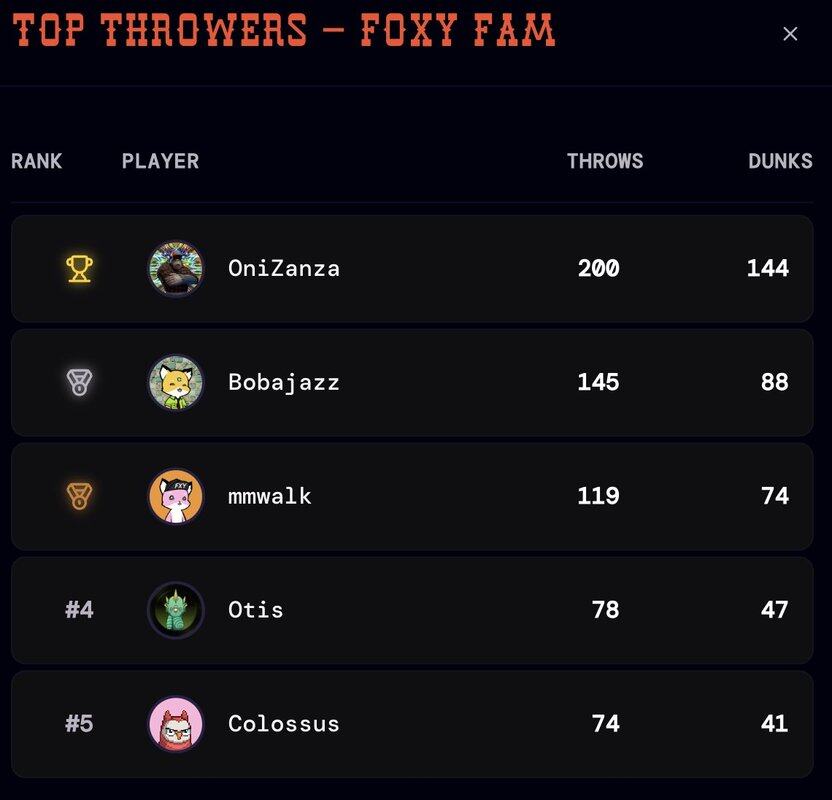
Task: Click OniZanza's 200 throws value
Action: 598,268
